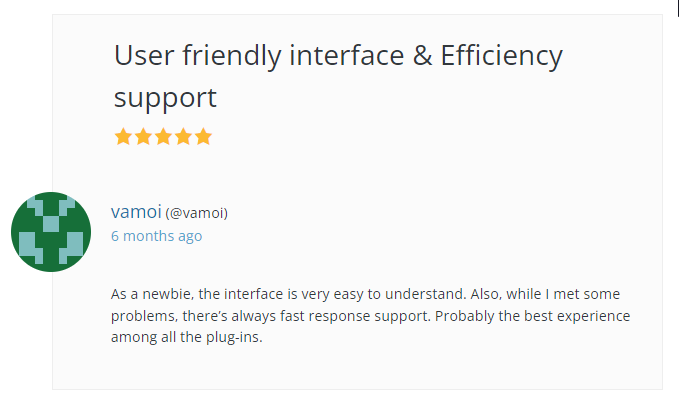Click the second rating star

(x=144, y=136)
